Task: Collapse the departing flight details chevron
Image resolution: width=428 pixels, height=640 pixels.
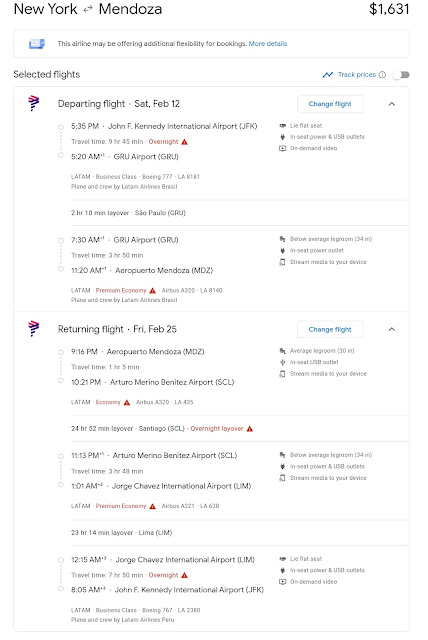Action: click(392, 104)
